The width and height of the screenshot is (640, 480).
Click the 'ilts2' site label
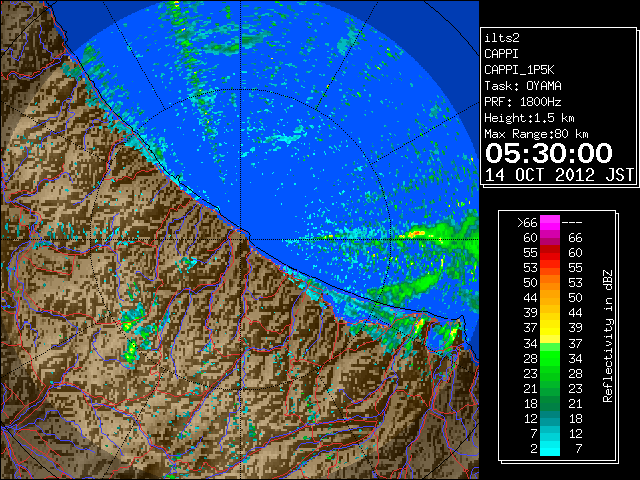pos(502,38)
